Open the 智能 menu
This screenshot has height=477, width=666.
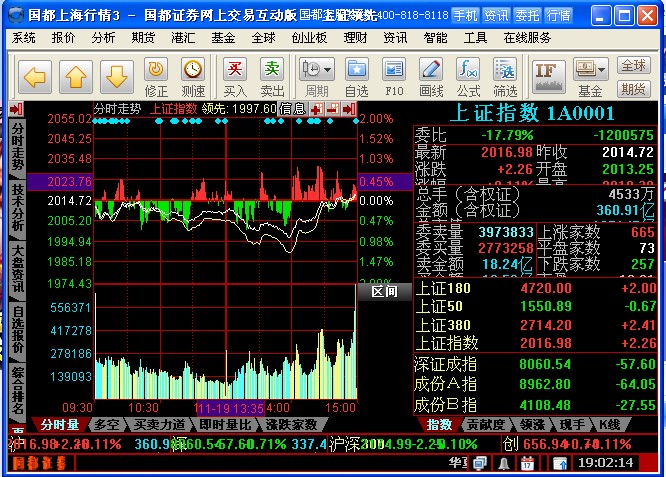click(x=435, y=38)
